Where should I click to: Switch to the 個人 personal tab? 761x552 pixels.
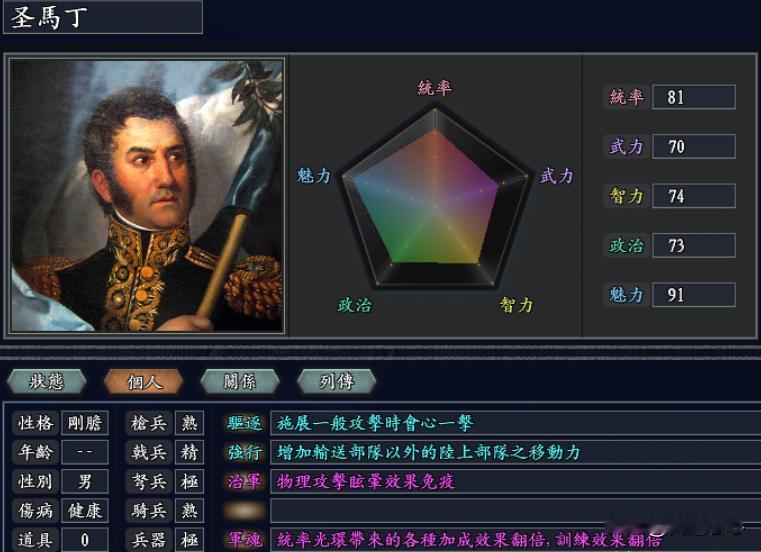144,381
